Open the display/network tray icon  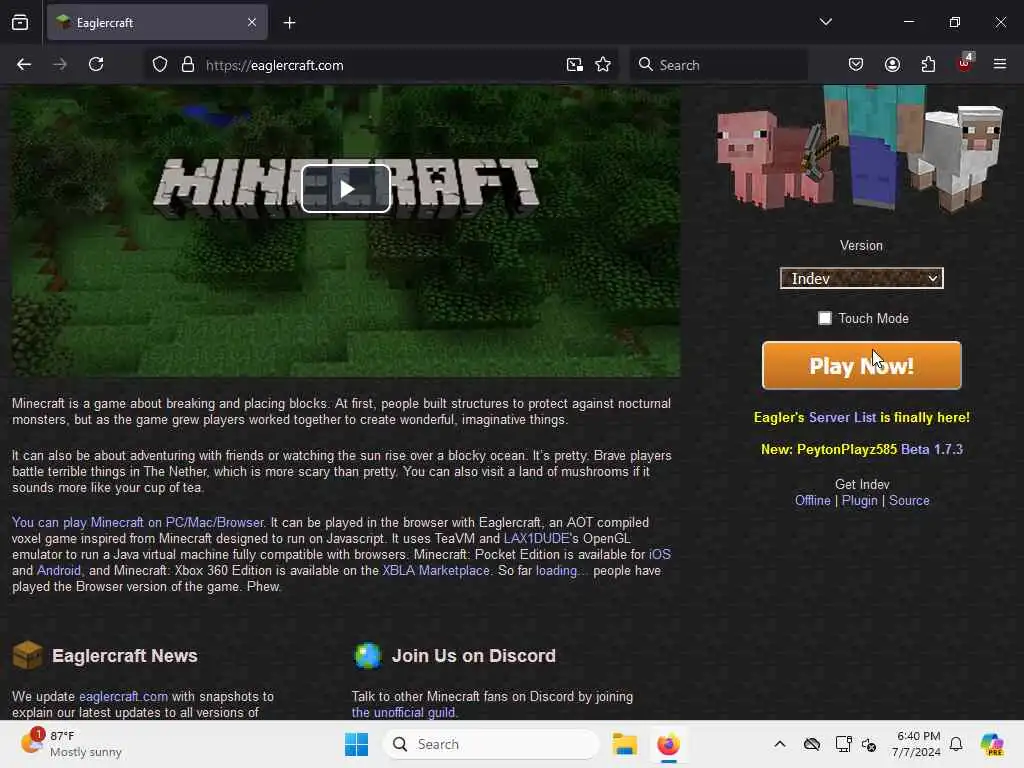(843, 744)
